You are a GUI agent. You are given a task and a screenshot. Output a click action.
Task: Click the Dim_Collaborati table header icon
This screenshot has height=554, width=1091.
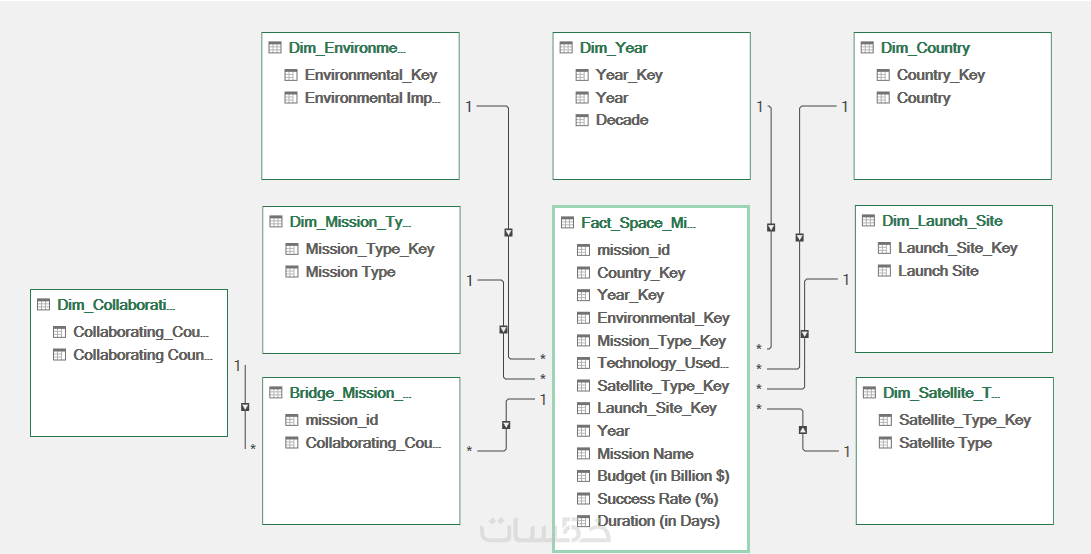point(43,305)
